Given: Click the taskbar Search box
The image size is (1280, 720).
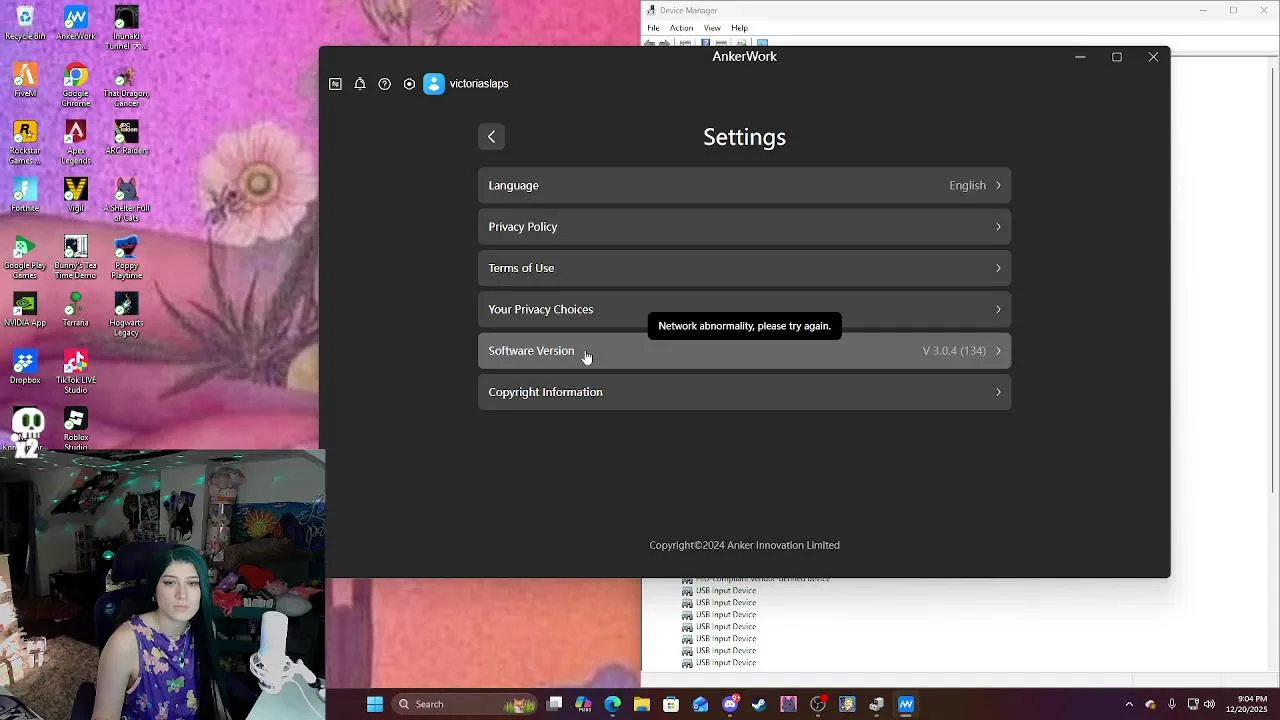Looking at the screenshot, I should click(x=465, y=704).
